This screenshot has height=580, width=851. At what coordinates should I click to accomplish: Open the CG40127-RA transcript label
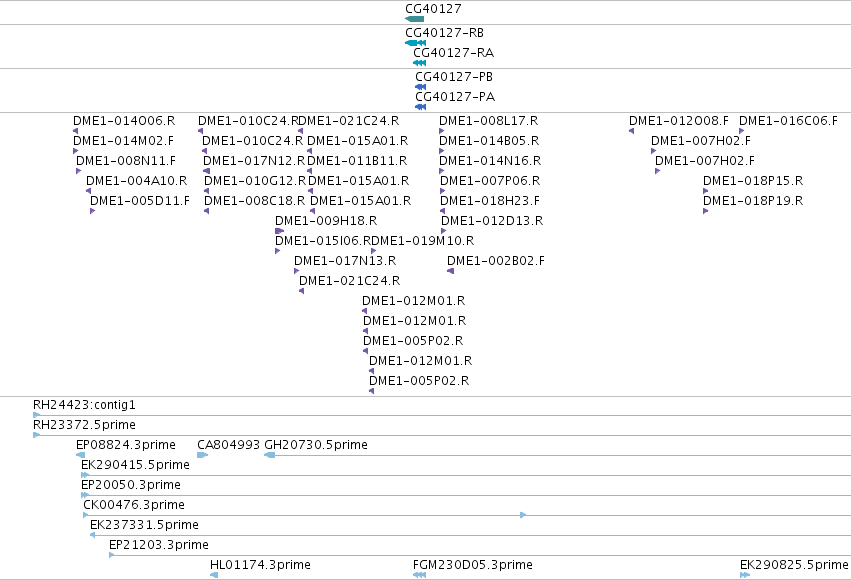click(x=454, y=53)
